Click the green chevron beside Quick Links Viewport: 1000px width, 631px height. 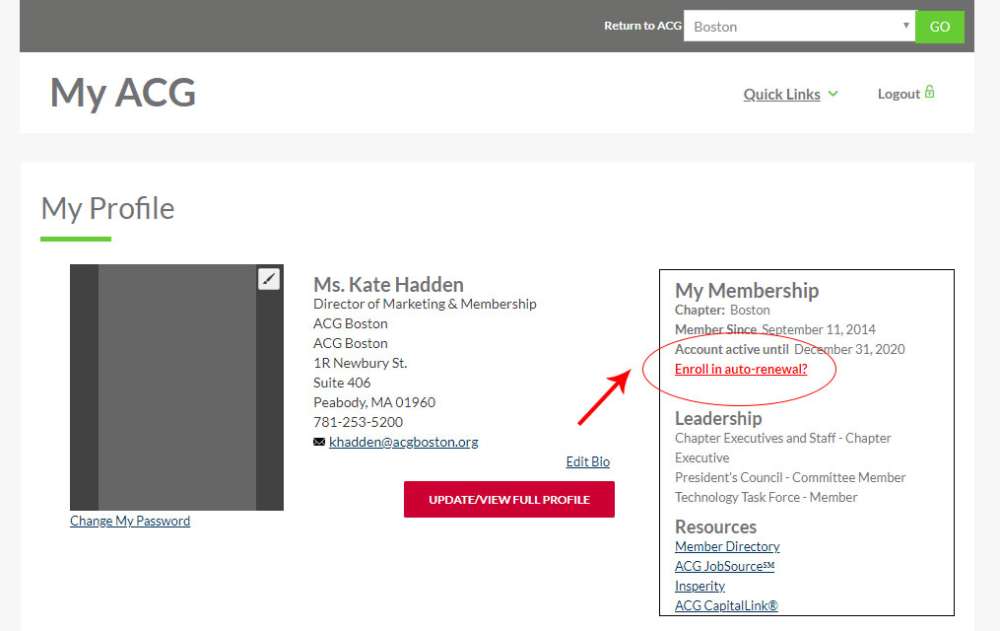coord(833,94)
